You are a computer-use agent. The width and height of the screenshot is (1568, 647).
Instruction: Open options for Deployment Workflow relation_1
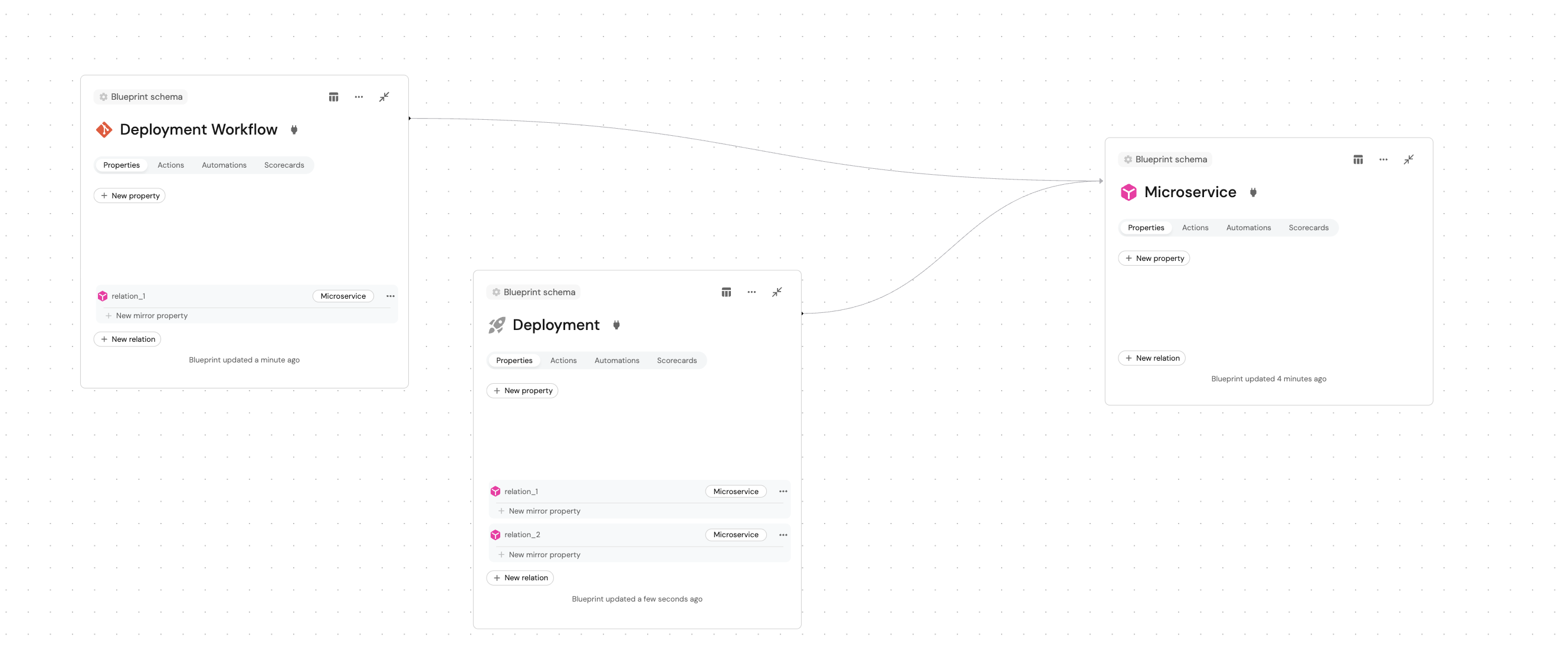tap(390, 296)
